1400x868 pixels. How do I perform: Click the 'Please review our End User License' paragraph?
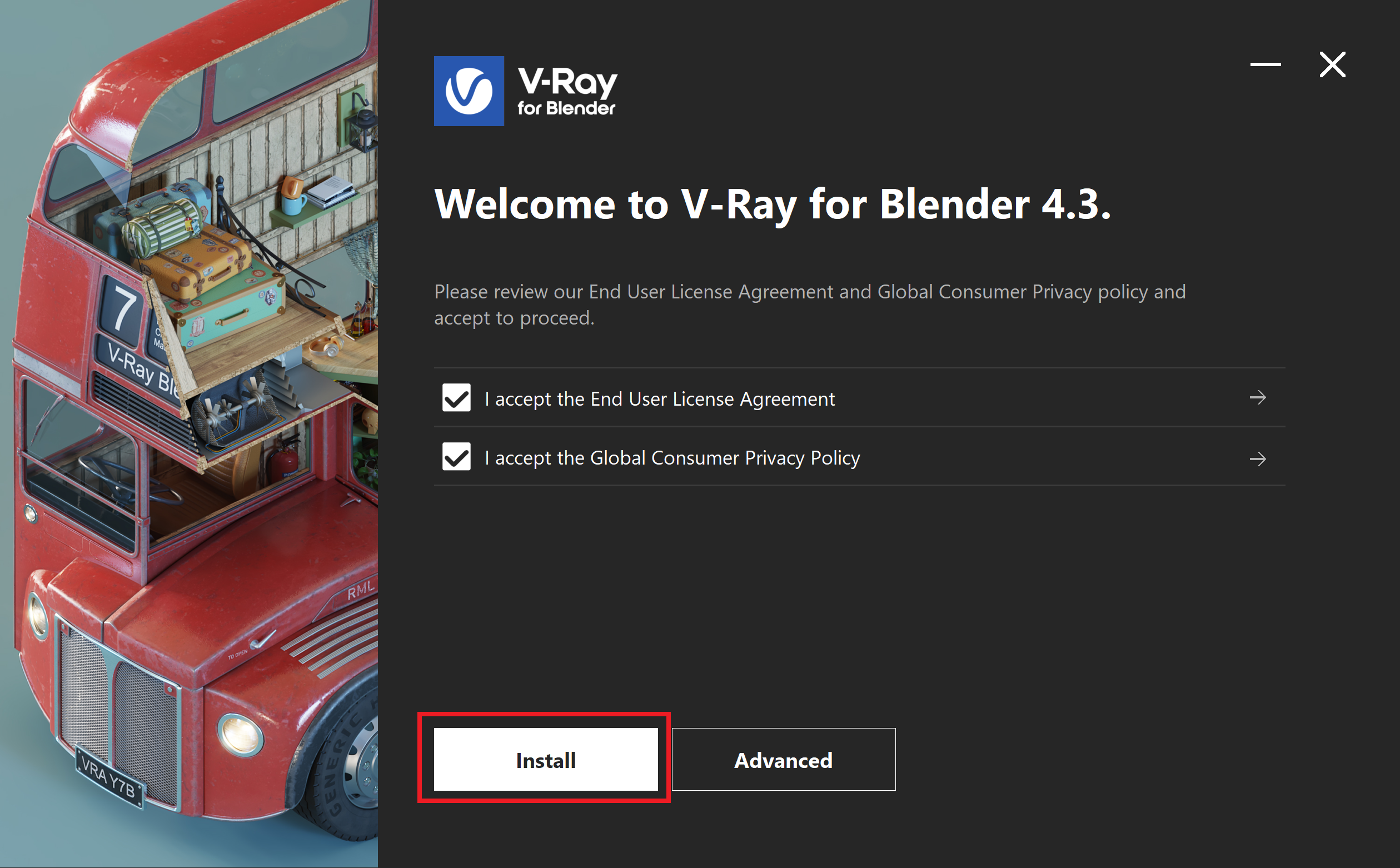[x=810, y=305]
